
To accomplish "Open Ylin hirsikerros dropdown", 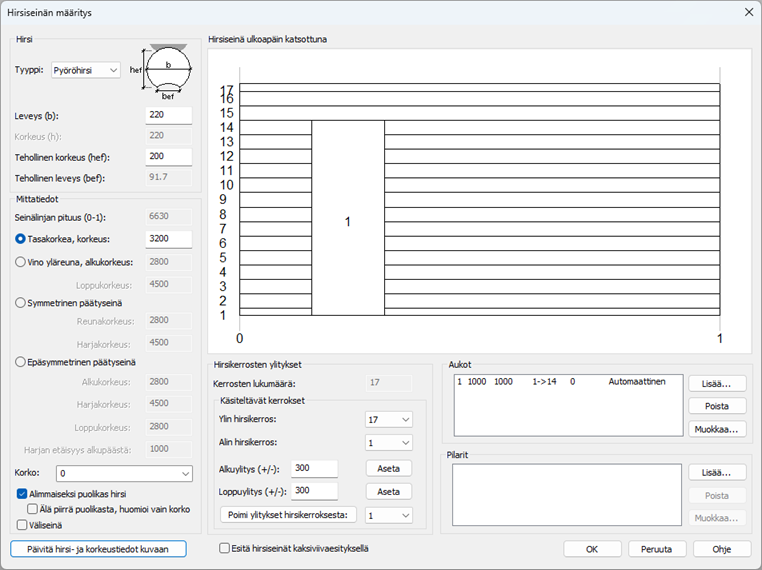I will point(389,420).
